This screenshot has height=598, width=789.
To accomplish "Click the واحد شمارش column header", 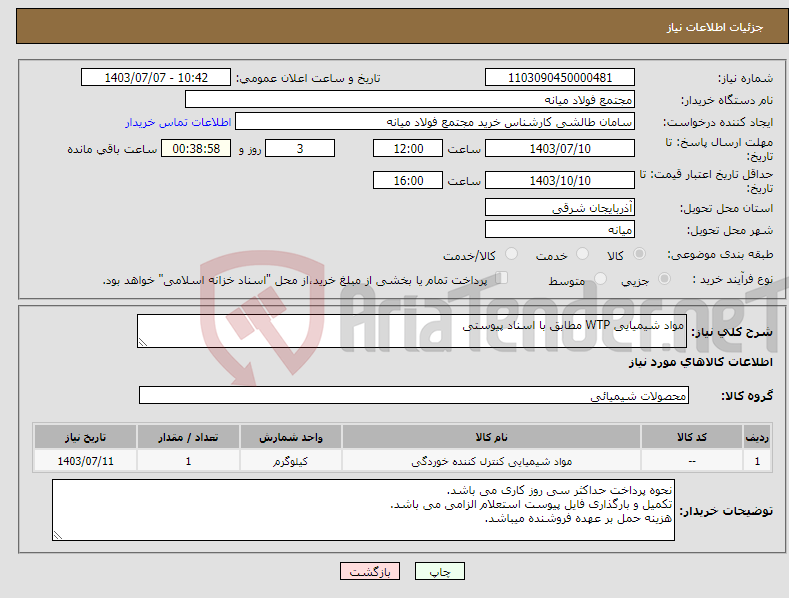I will click(x=290, y=437).
